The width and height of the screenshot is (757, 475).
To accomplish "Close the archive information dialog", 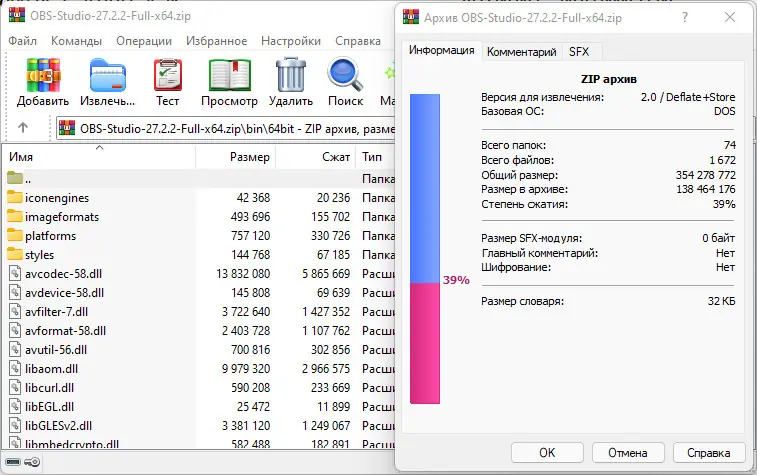I will click(729, 17).
